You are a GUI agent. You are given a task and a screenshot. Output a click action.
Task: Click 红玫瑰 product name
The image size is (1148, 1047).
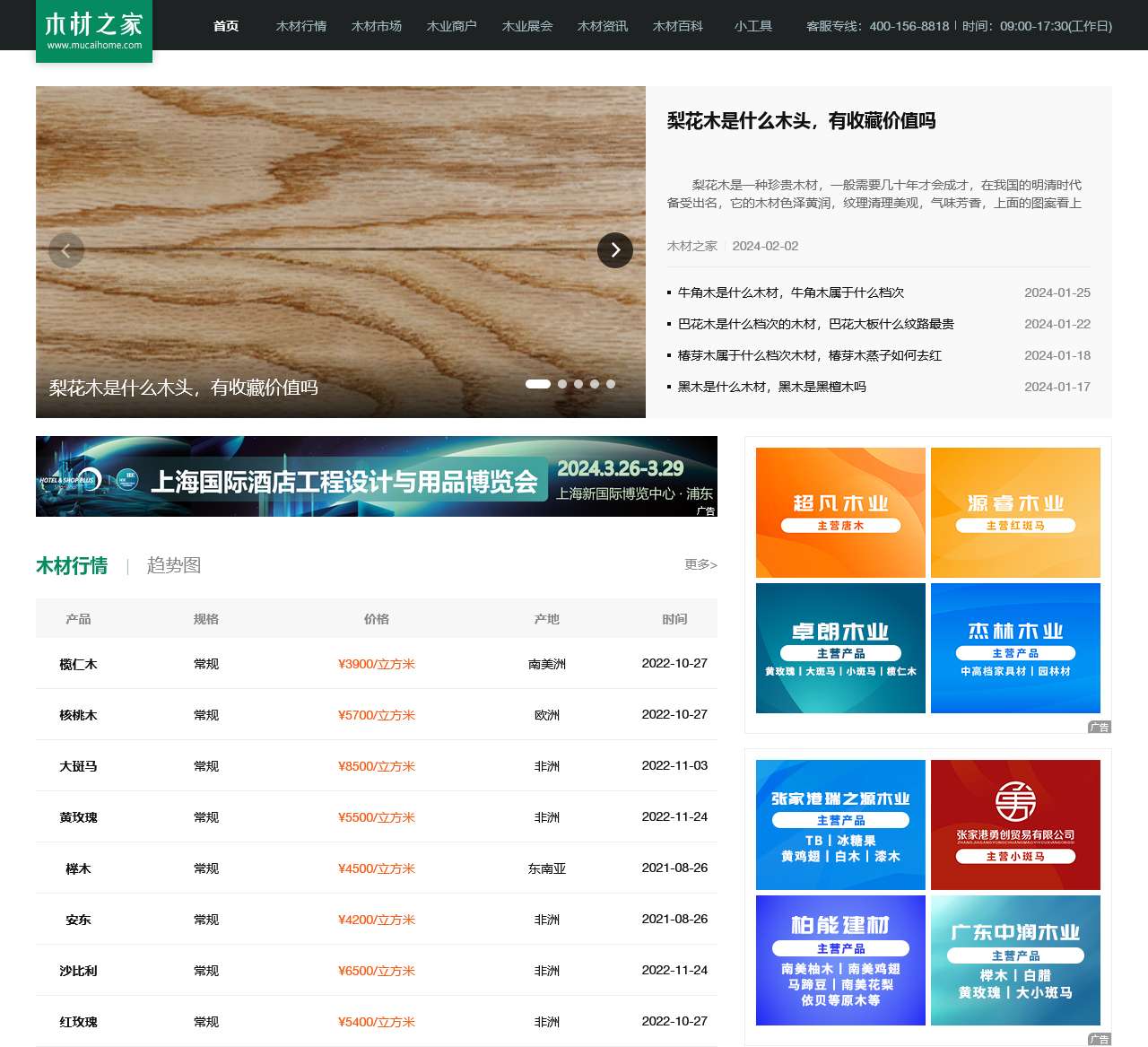pyautogui.click(x=78, y=1022)
